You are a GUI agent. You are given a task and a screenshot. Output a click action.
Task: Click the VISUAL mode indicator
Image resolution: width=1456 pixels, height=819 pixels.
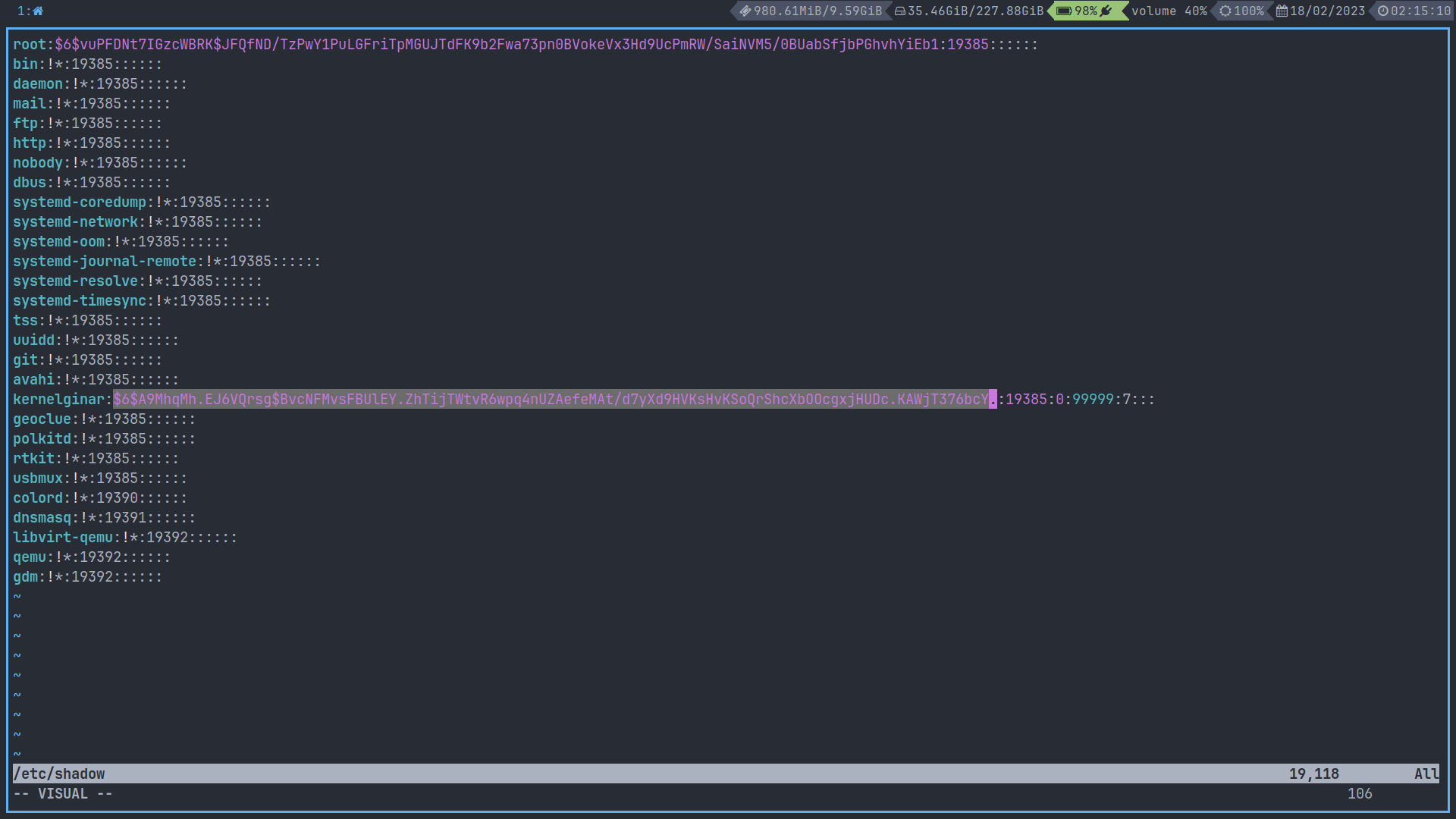coord(63,793)
